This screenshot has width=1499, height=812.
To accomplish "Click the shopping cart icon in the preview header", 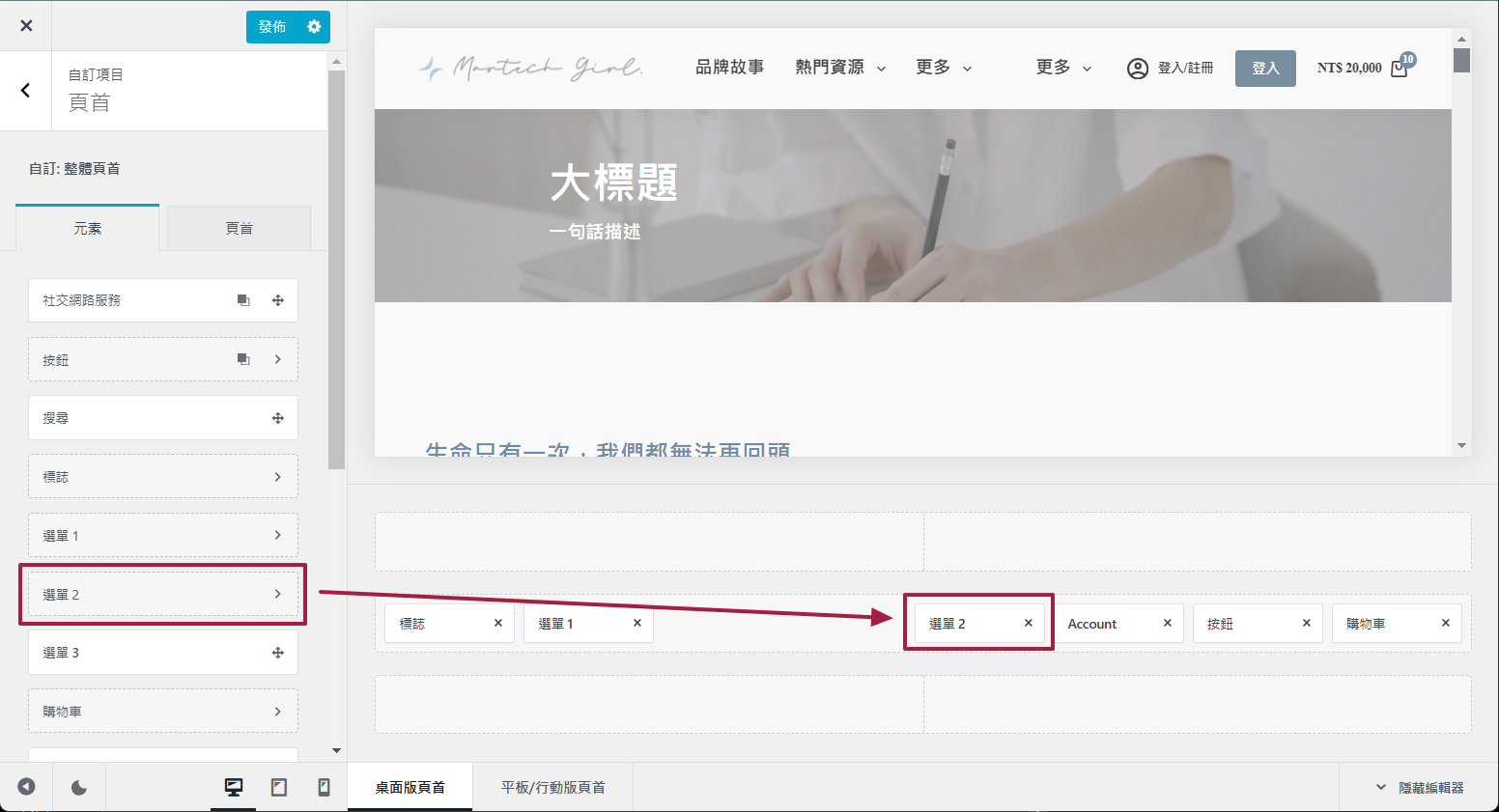I will [x=1400, y=69].
